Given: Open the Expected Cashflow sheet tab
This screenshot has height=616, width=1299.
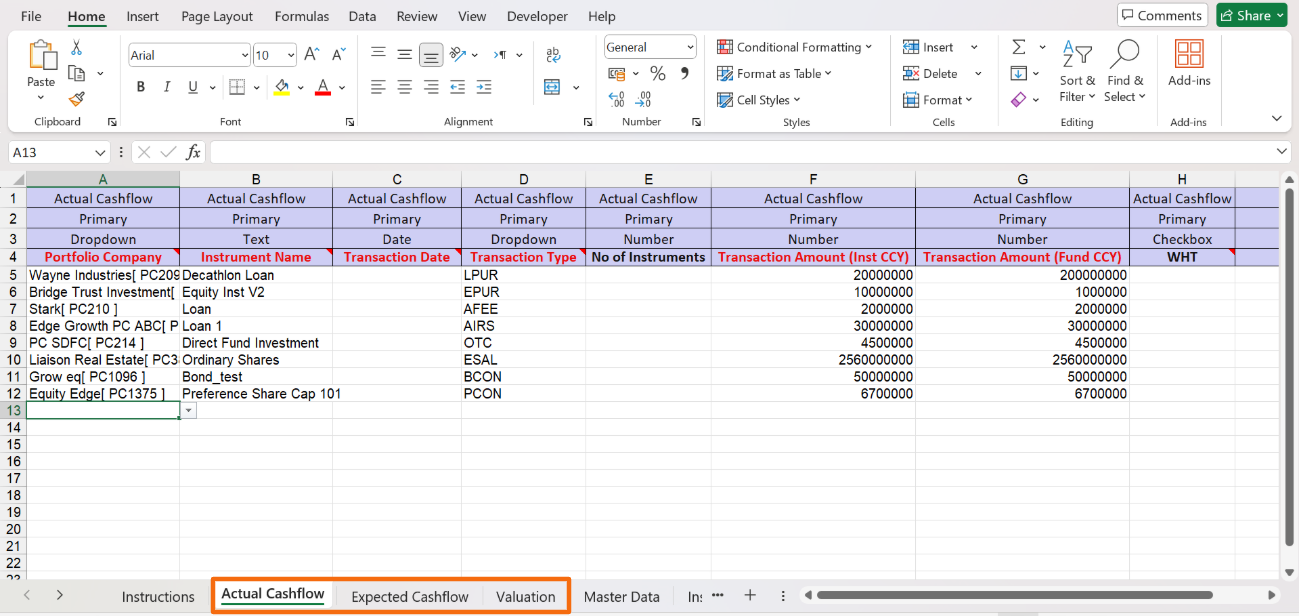Looking at the screenshot, I should coord(409,596).
